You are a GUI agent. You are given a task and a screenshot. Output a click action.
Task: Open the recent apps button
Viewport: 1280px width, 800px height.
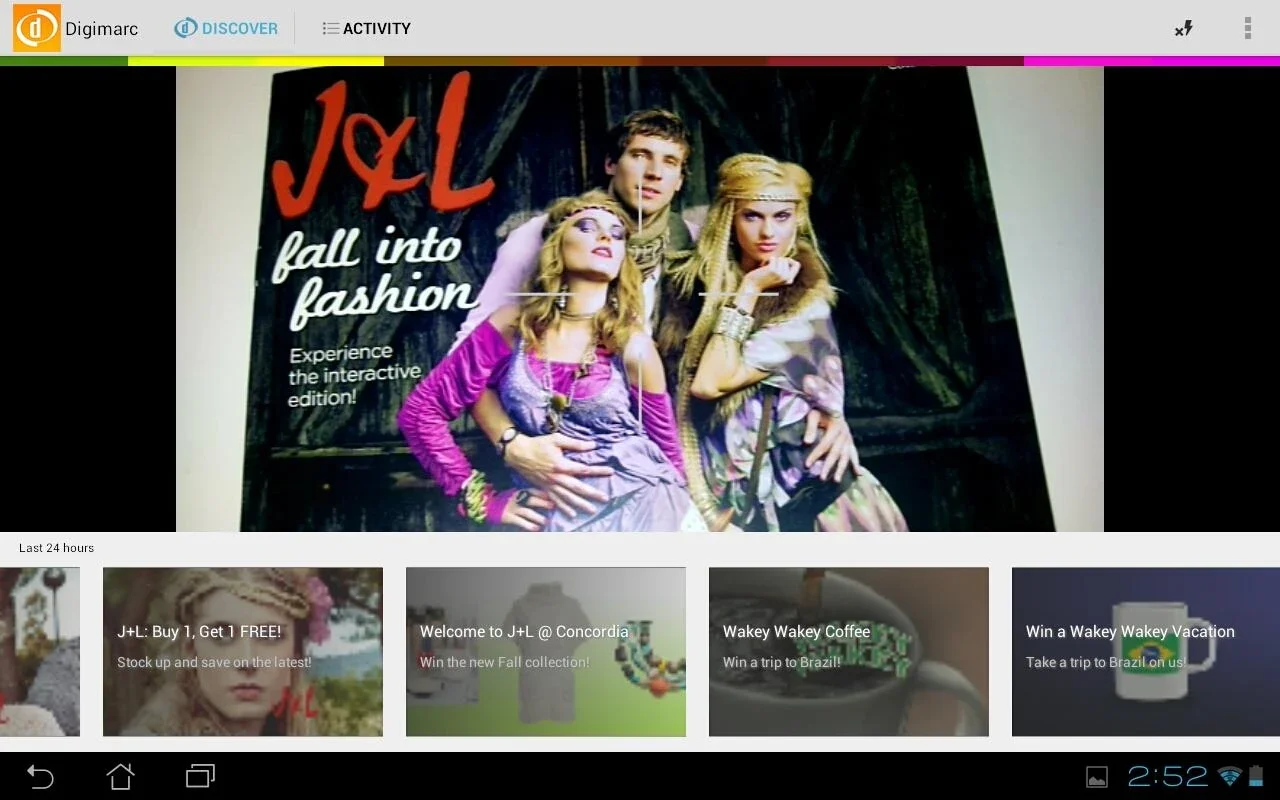[201, 776]
